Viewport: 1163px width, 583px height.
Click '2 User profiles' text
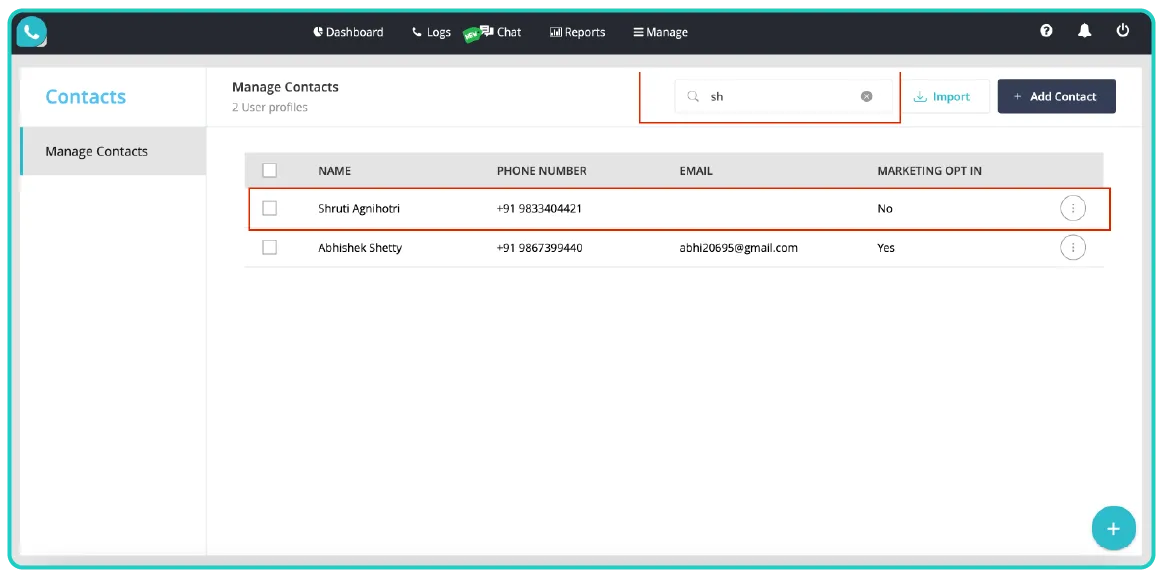click(269, 107)
